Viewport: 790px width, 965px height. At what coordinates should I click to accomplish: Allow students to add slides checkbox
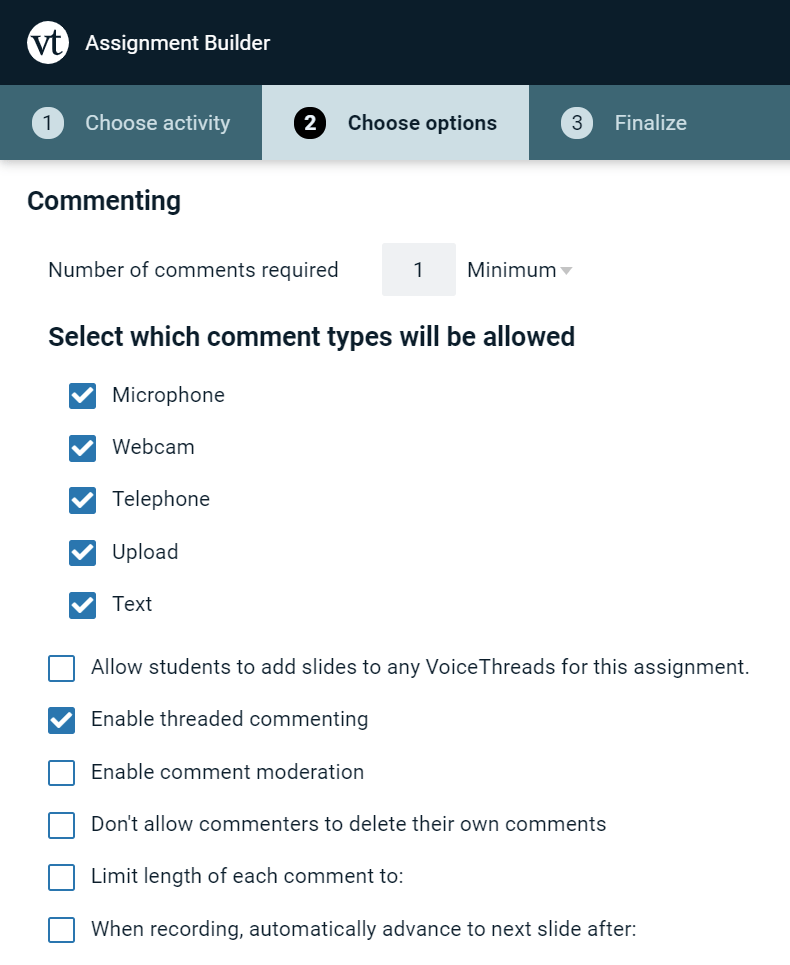(62, 668)
